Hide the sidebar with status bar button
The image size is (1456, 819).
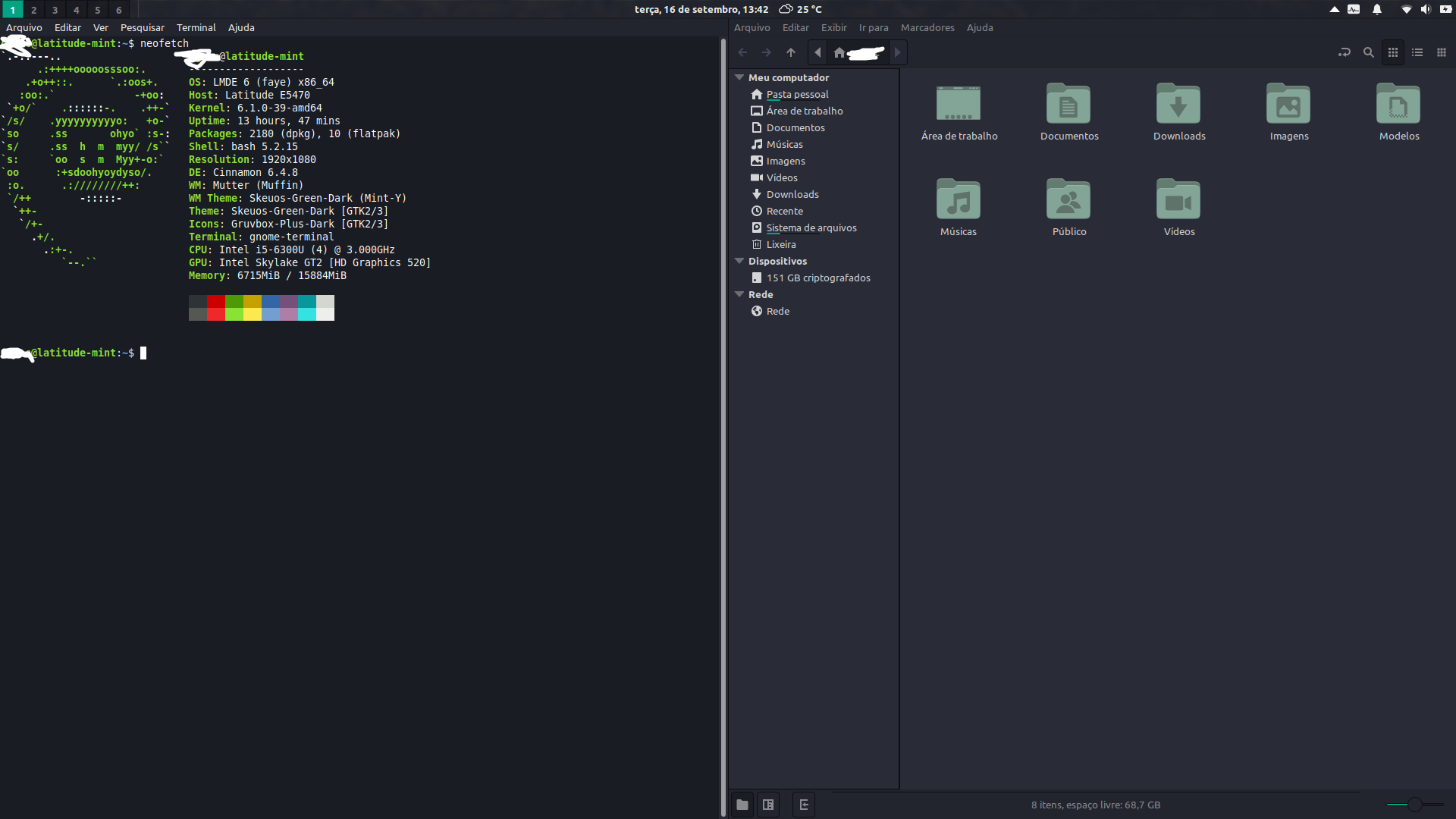tap(804, 805)
